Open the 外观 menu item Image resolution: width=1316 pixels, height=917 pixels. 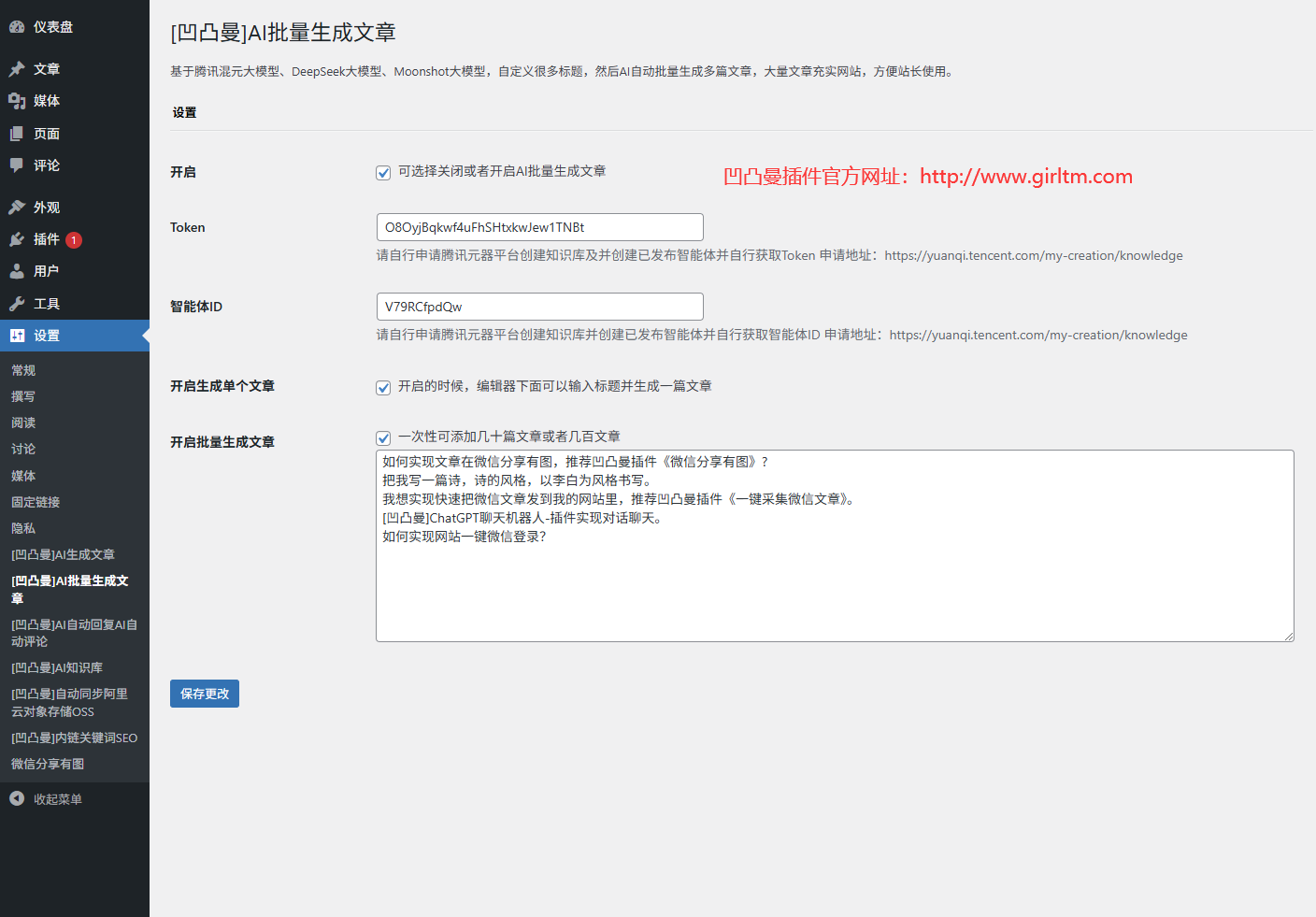75,208
